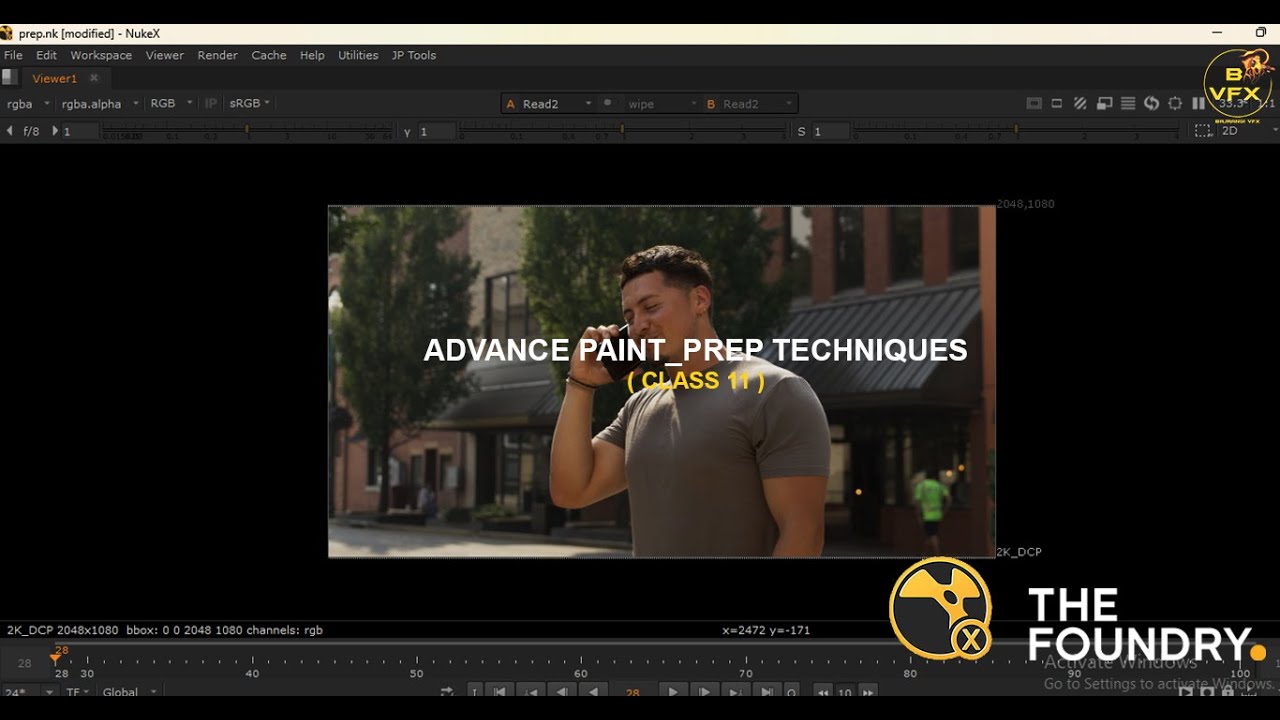The height and width of the screenshot is (720, 1280).
Task: Toggle clip to format icon
Action: [x=1034, y=103]
